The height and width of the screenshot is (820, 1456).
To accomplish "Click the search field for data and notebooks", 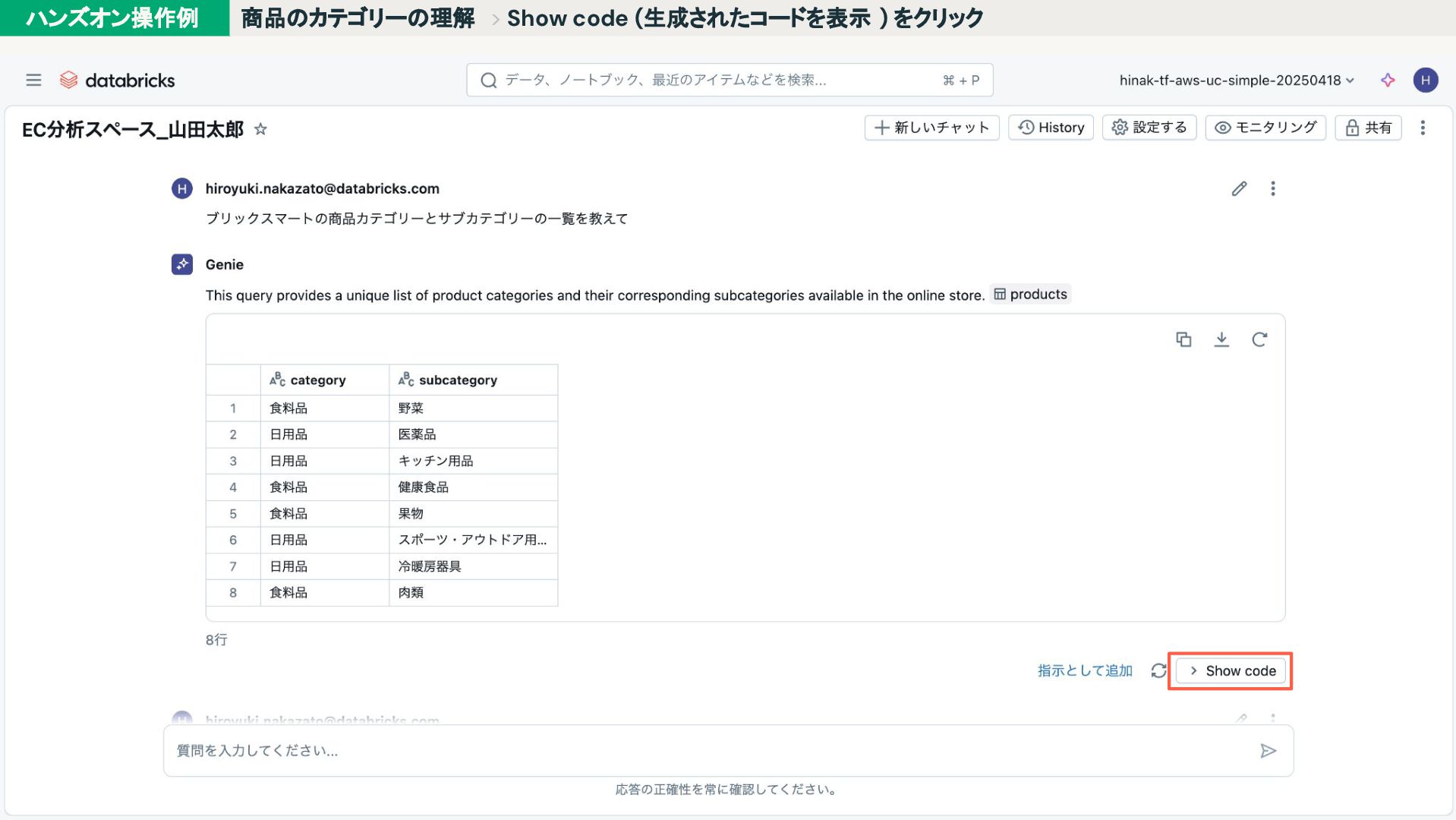I will (x=730, y=80).
